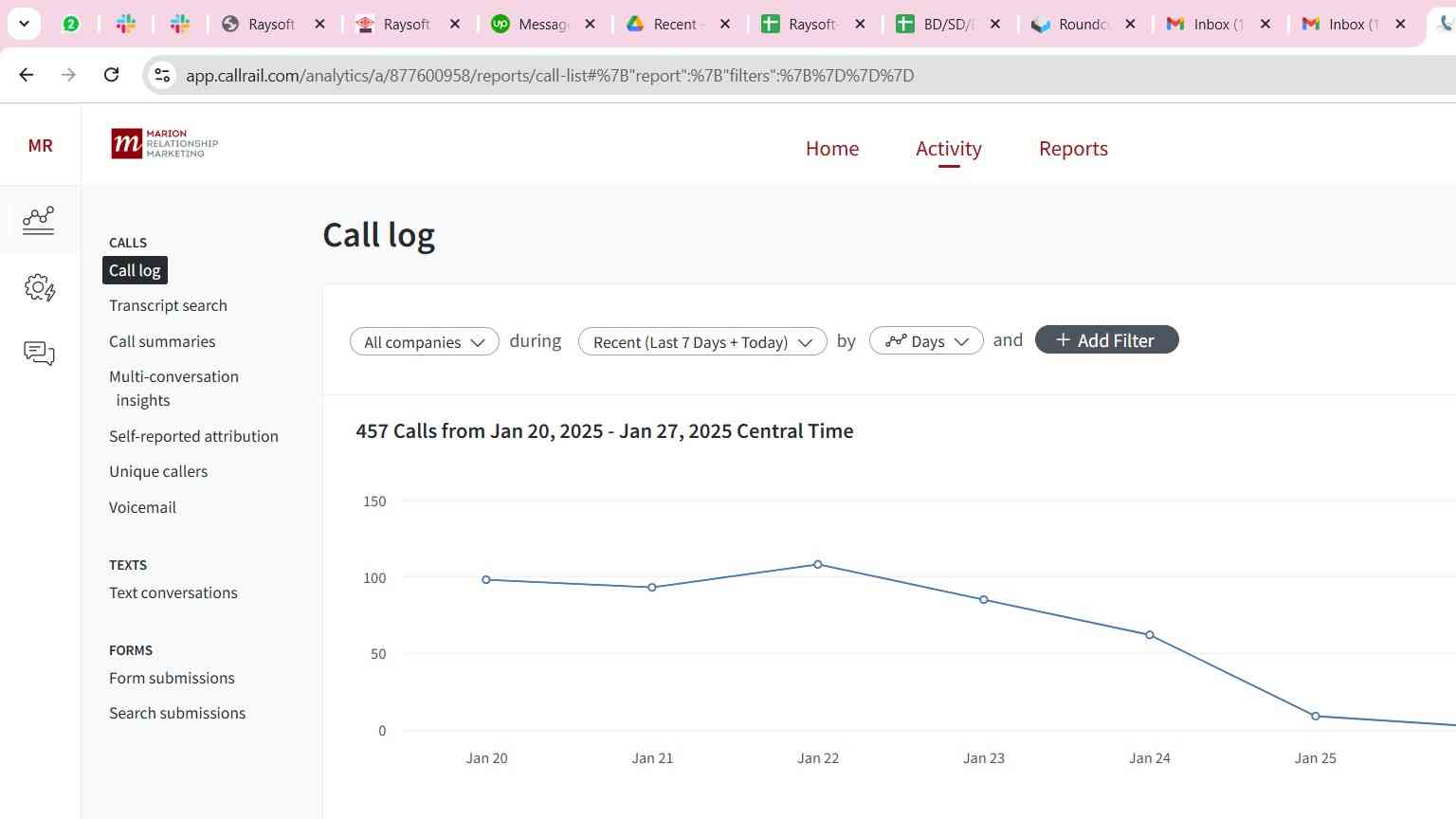Open the tab search chevron button
Viewport: 1456px width, 819px height.
pos(24,24)
